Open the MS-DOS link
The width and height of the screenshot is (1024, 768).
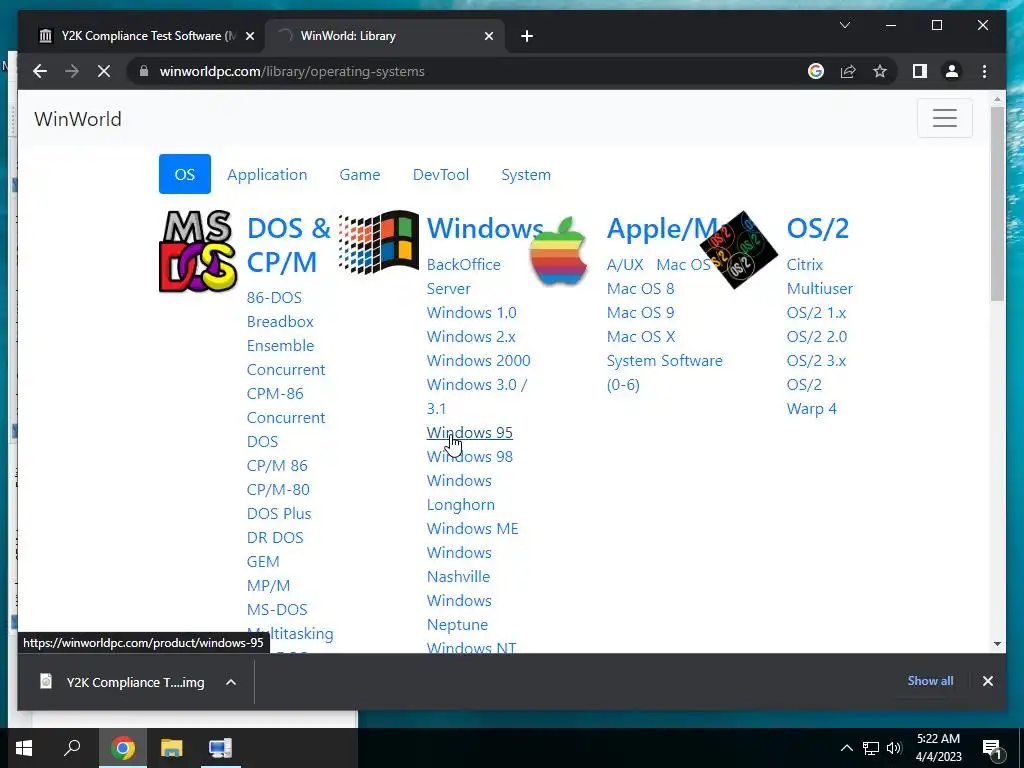[x=277, y=609]
